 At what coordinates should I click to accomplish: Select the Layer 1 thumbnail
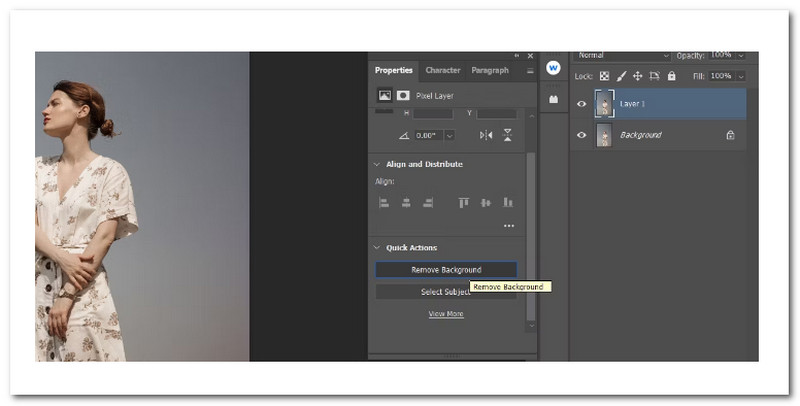[605, 104]
